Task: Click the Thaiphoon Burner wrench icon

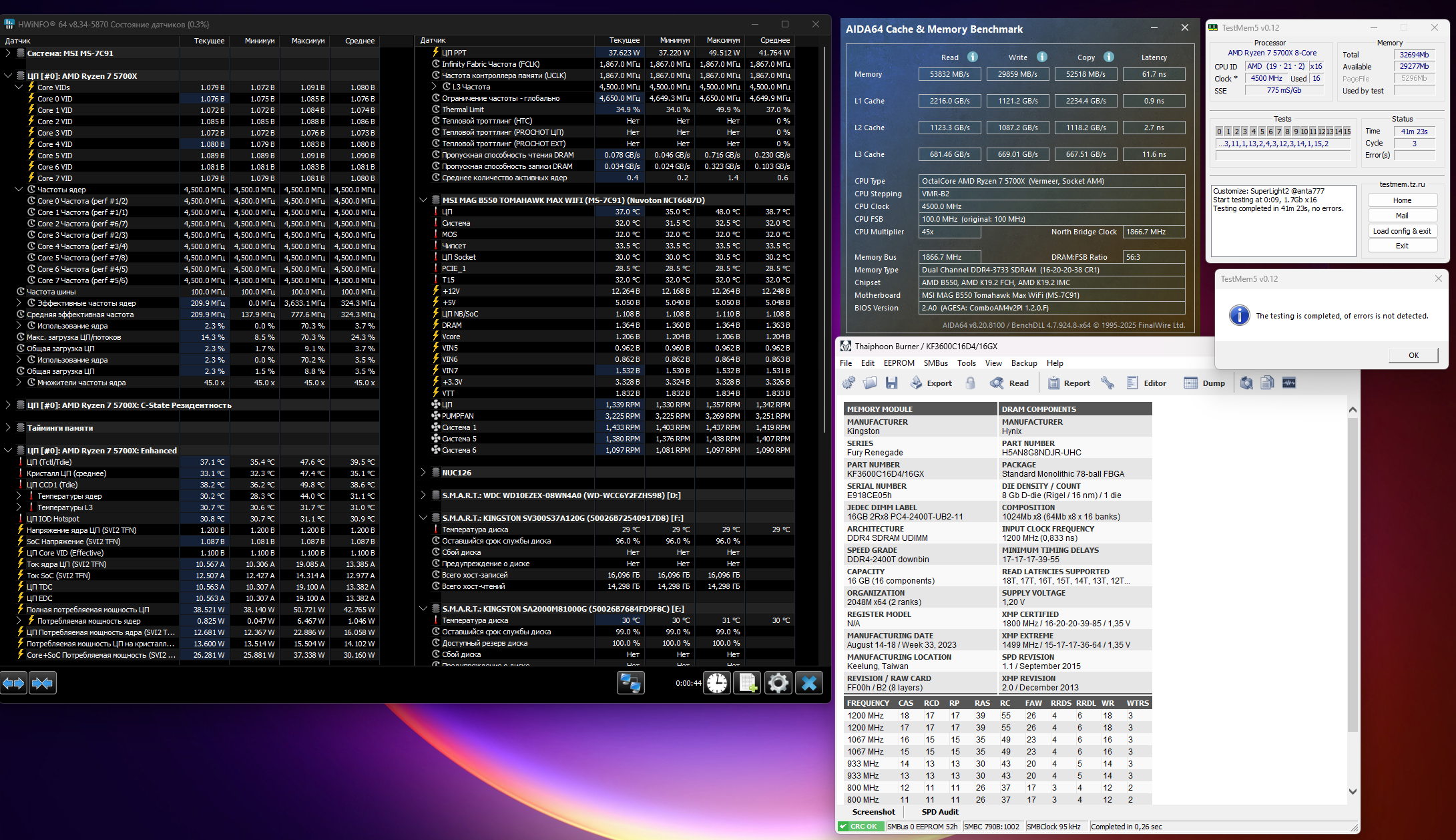Action: coord(1108,383)
